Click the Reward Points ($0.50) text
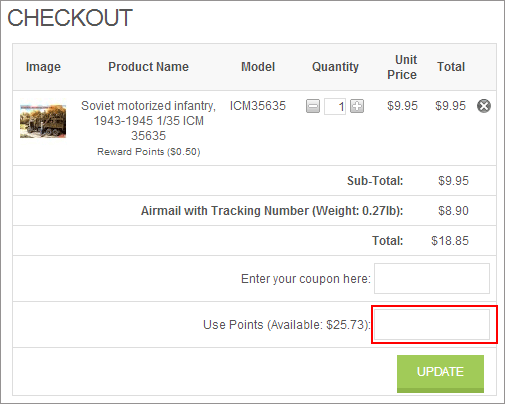Screen dimensions: 505x404 click(149, 152)
